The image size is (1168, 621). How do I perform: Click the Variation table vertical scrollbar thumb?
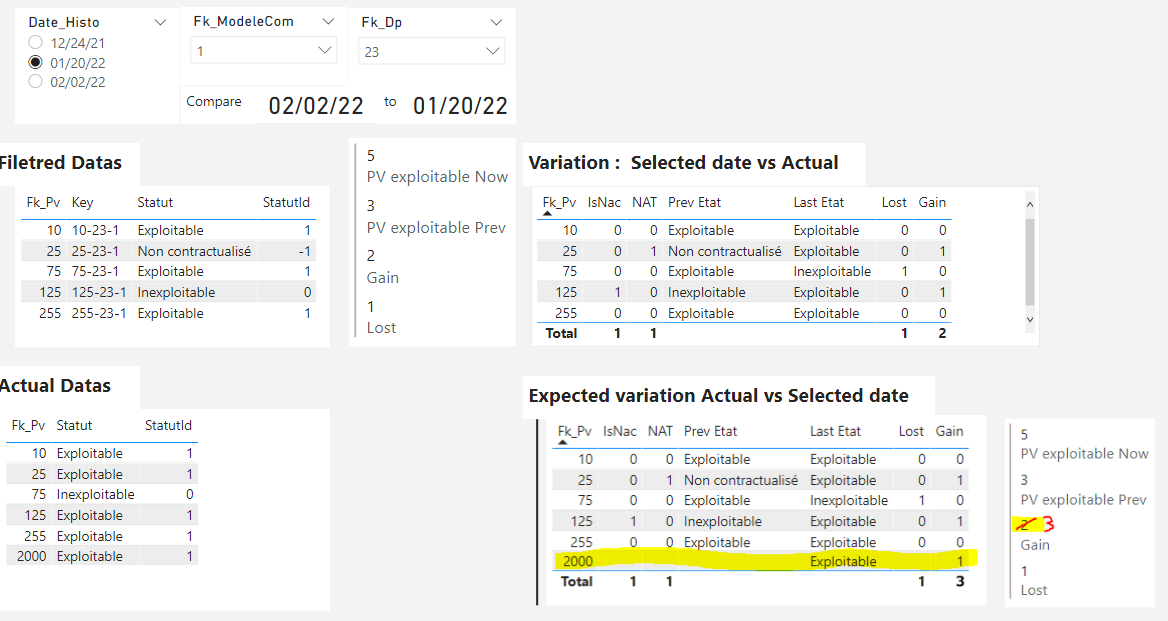[1030, 262]
